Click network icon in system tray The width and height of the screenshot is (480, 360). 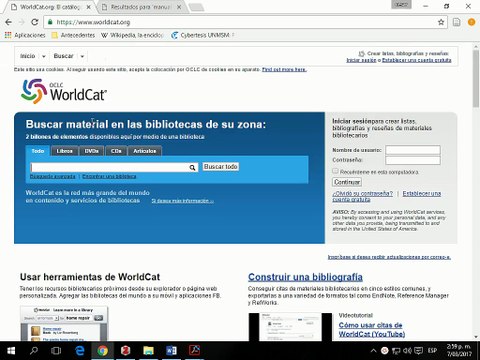396,351
